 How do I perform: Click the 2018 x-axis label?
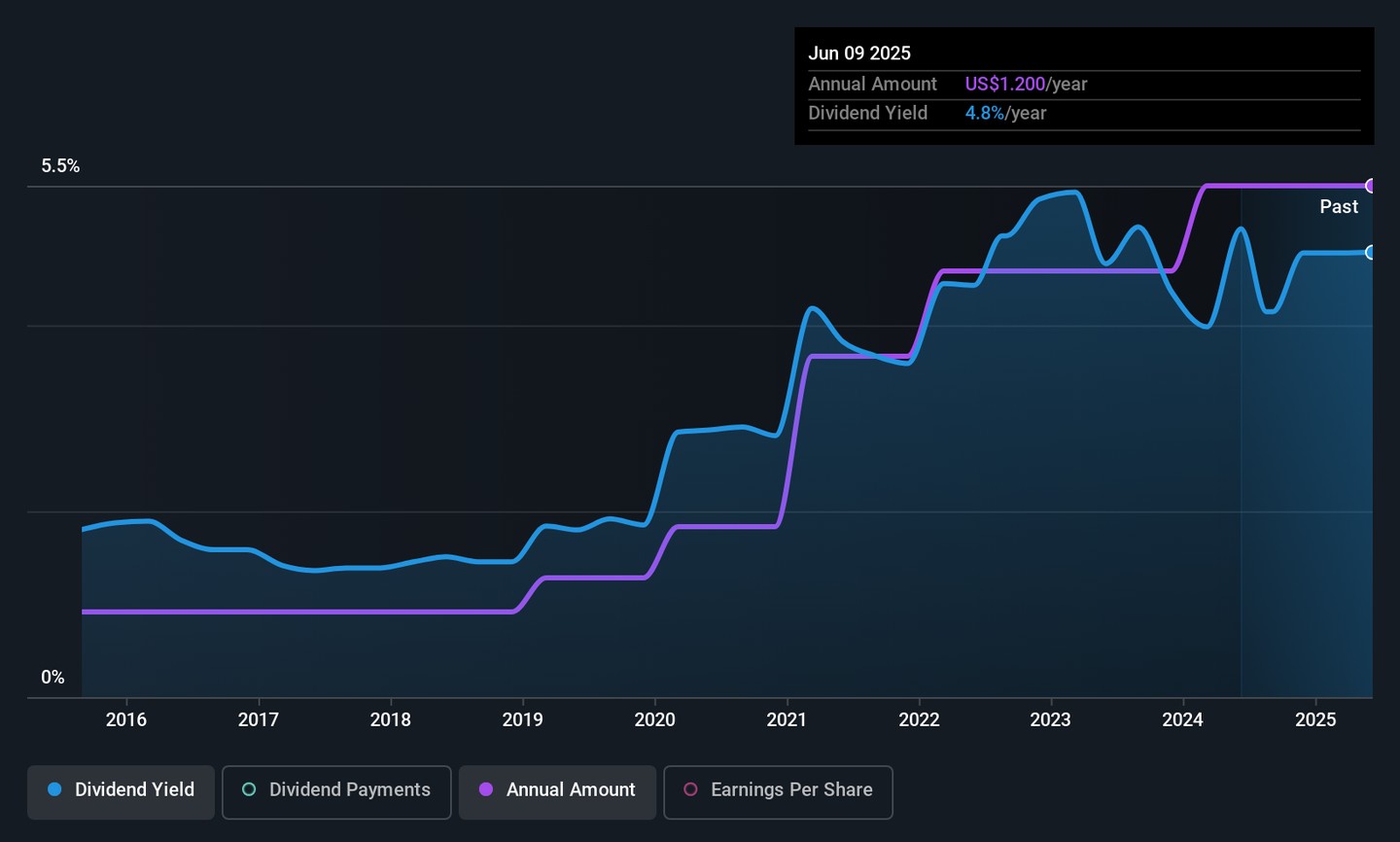click(x=391, y=719)
